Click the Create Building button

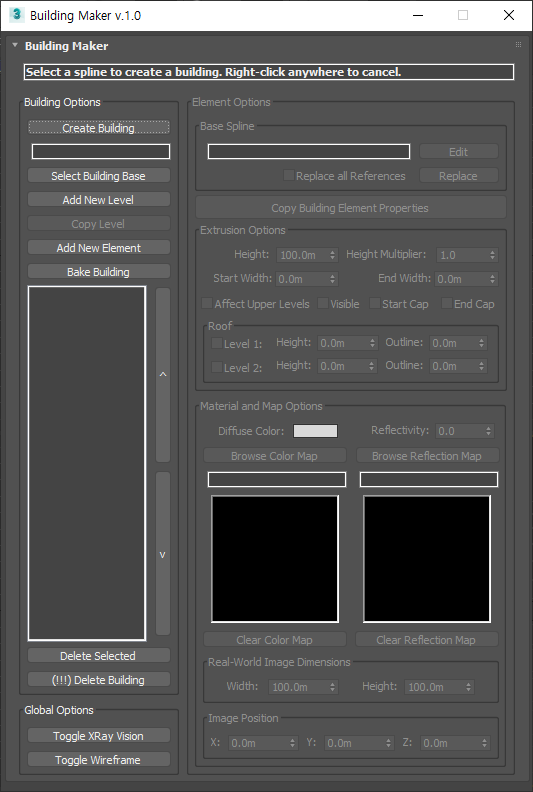click(x=99, y=128)
